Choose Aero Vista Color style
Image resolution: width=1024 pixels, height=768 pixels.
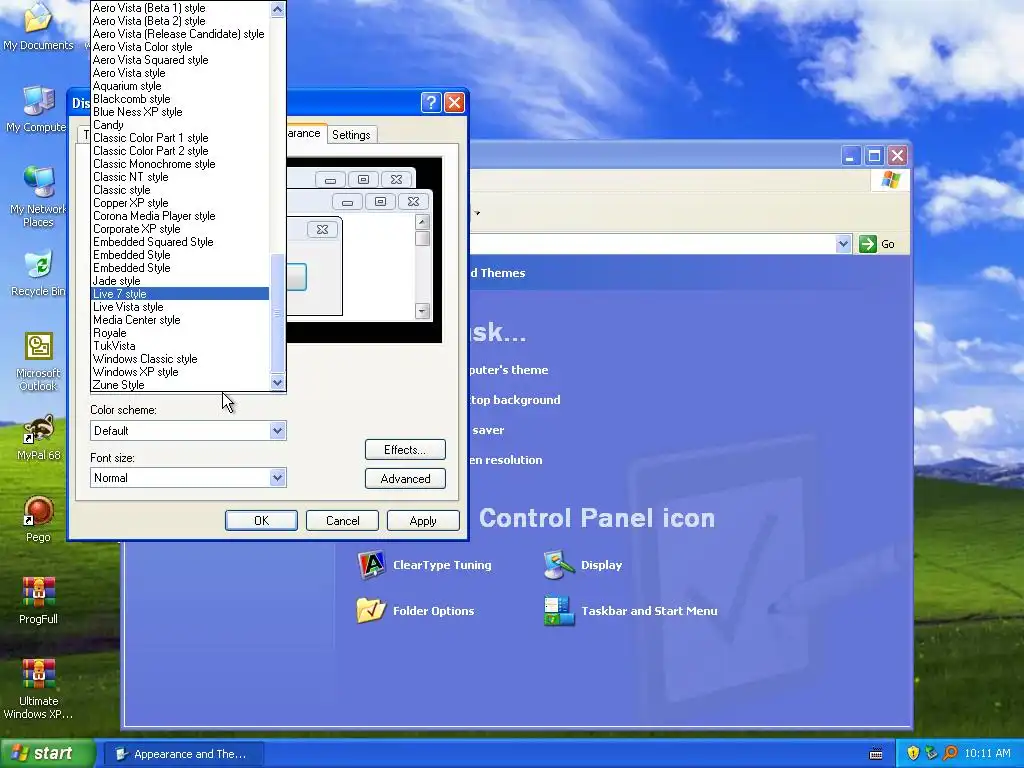pos(180,47)
